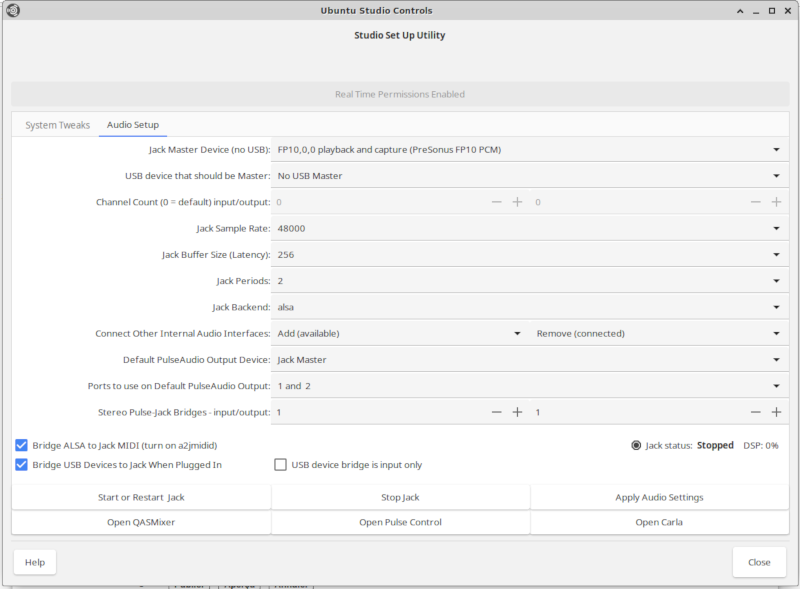The width and height of the screenshot is (800, 589).
Task: Uncheck Bridge USB Devices to Jack
Action: point(22,464)
